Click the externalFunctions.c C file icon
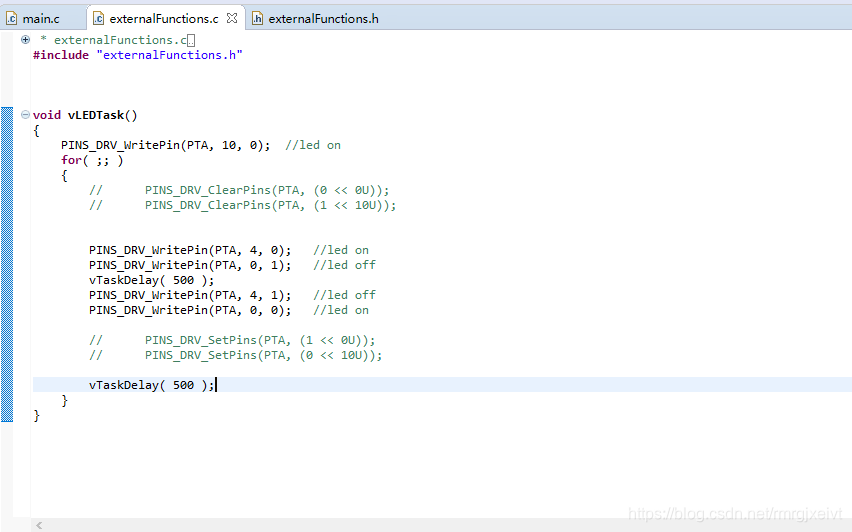Image resolution: width=852 pixels, height=532 pixels. [98, 19]
